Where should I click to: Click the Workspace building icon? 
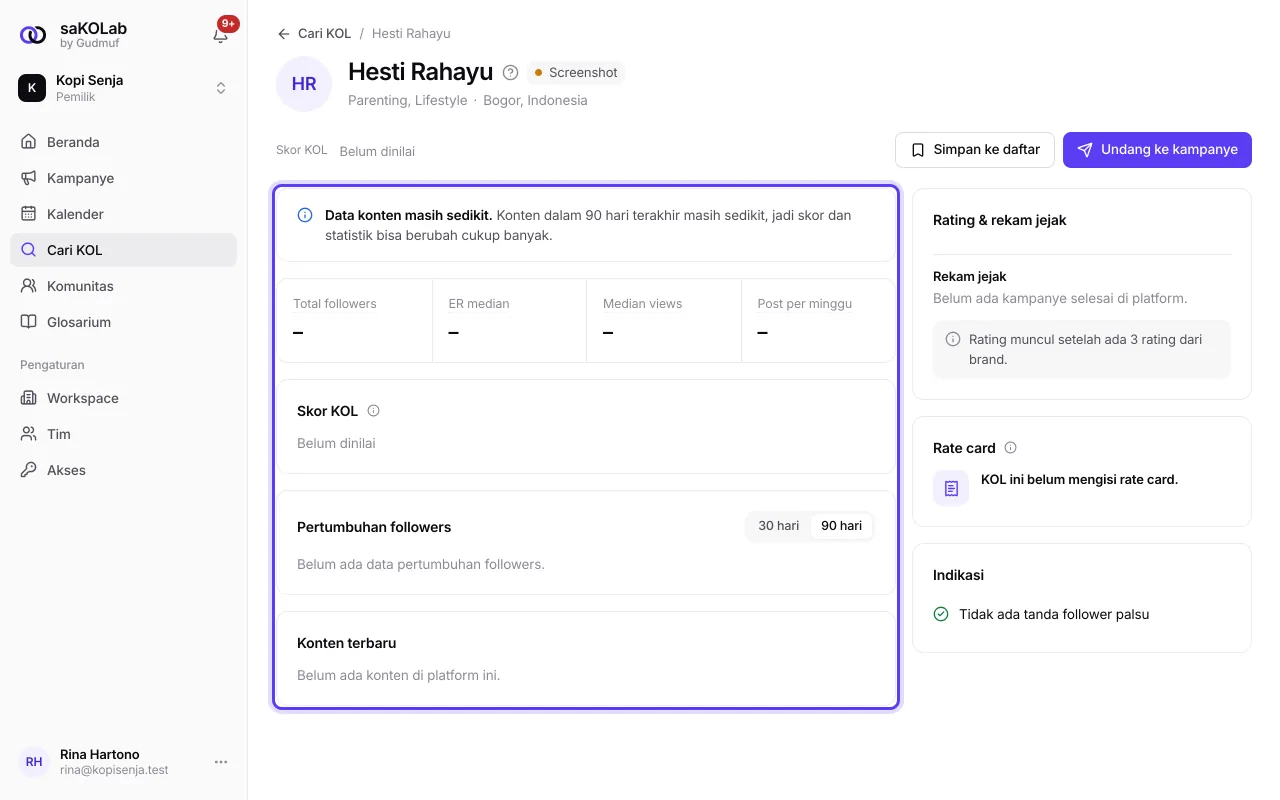tap(28, 398)
